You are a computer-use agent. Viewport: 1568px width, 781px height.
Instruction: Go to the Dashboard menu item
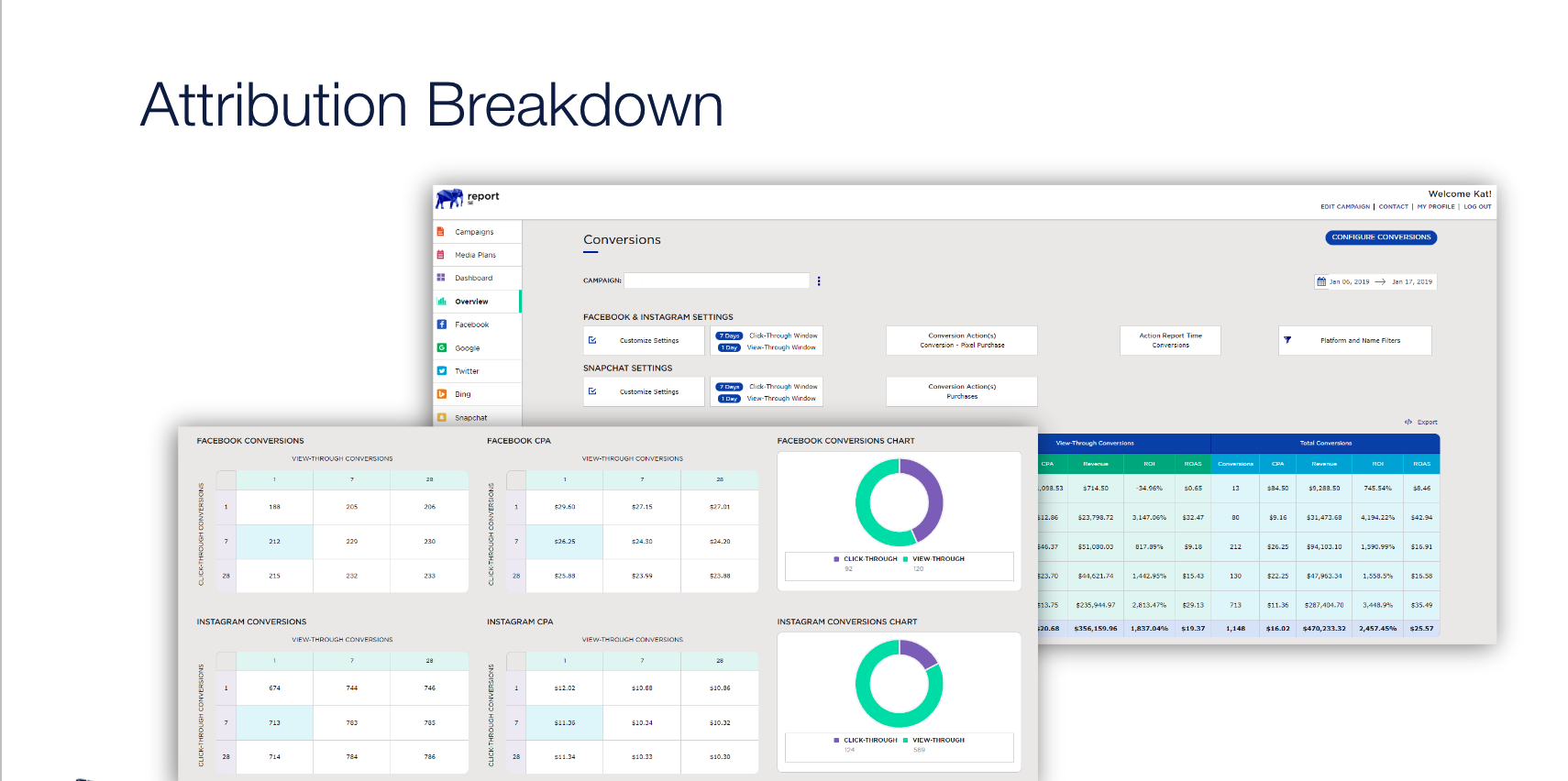pyautogui.click(x=477, y=278)
